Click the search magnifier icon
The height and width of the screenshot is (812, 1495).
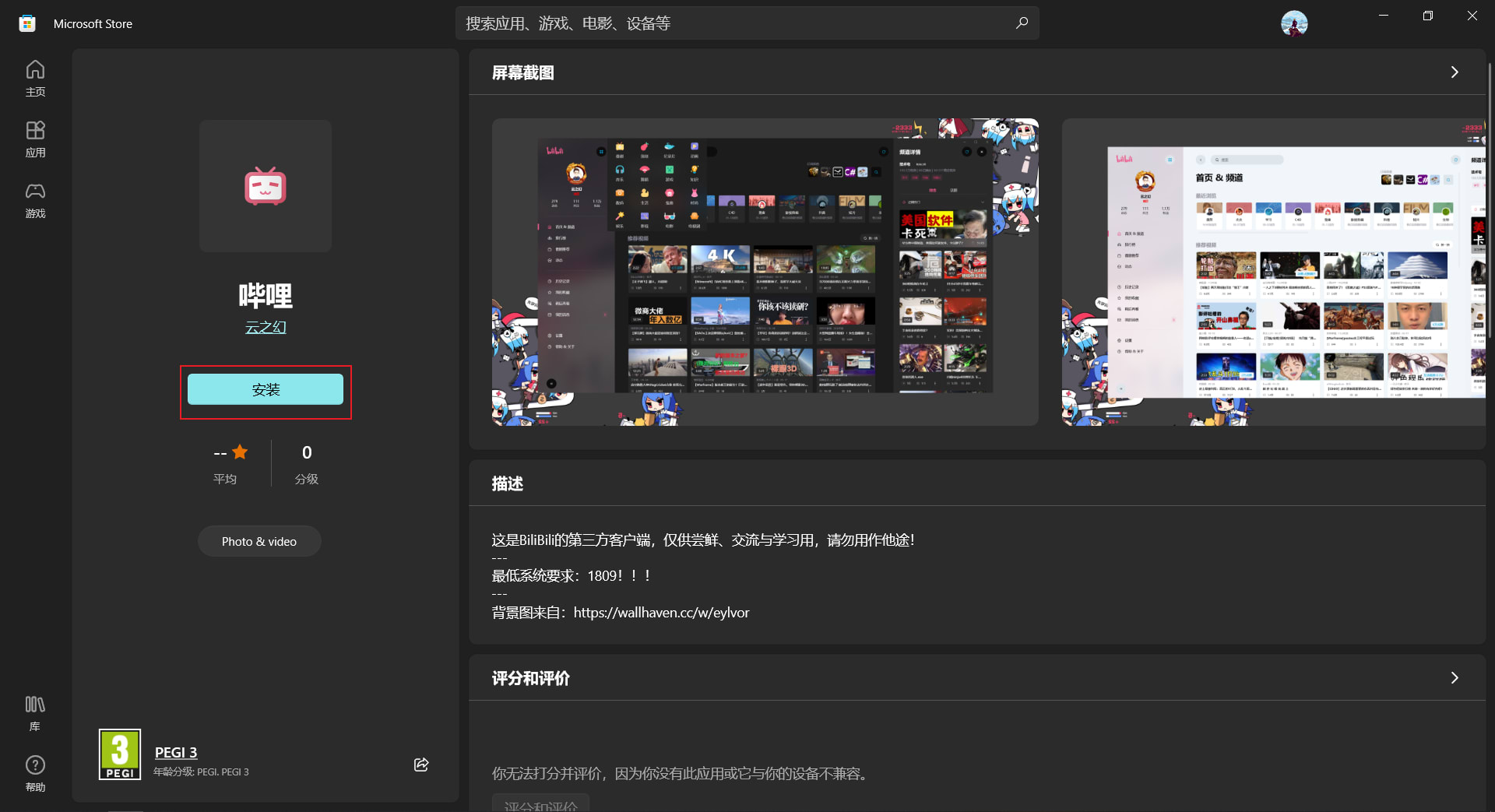[x=1022, y=23]
